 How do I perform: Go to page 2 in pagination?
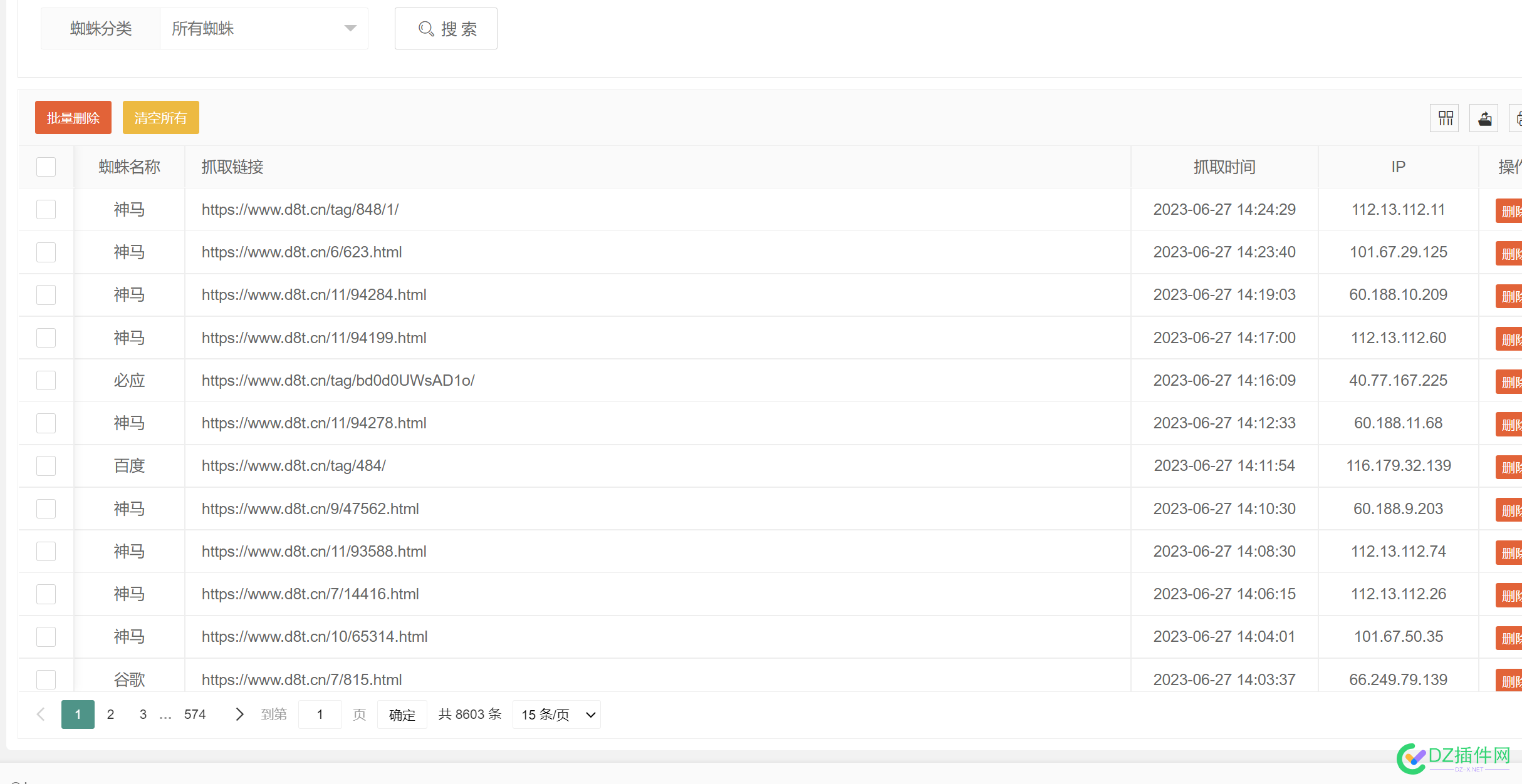(x=110, y=714)
